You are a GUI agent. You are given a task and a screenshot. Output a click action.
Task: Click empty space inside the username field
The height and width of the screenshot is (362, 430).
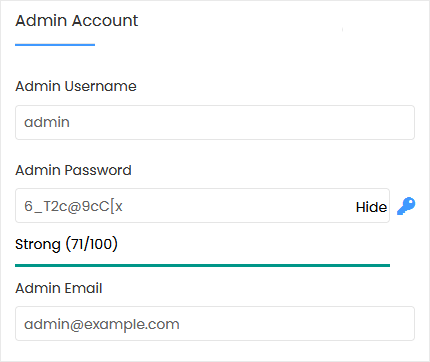(x=242, y=122)
